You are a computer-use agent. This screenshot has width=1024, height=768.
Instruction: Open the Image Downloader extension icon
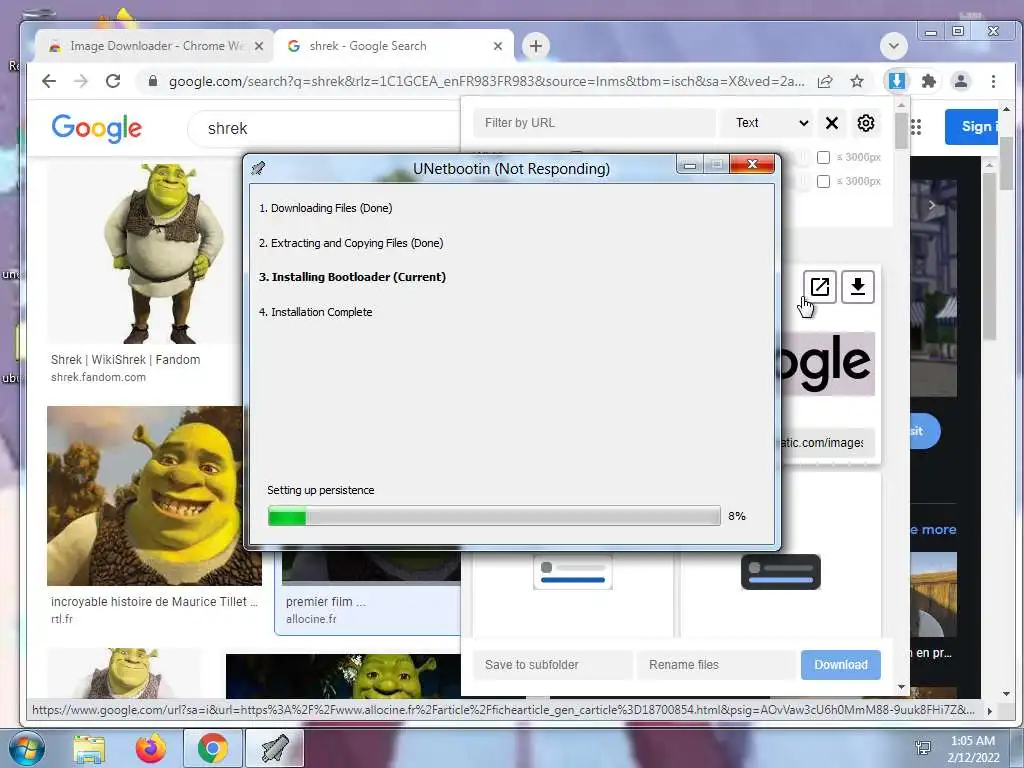[x=897, y=81]
